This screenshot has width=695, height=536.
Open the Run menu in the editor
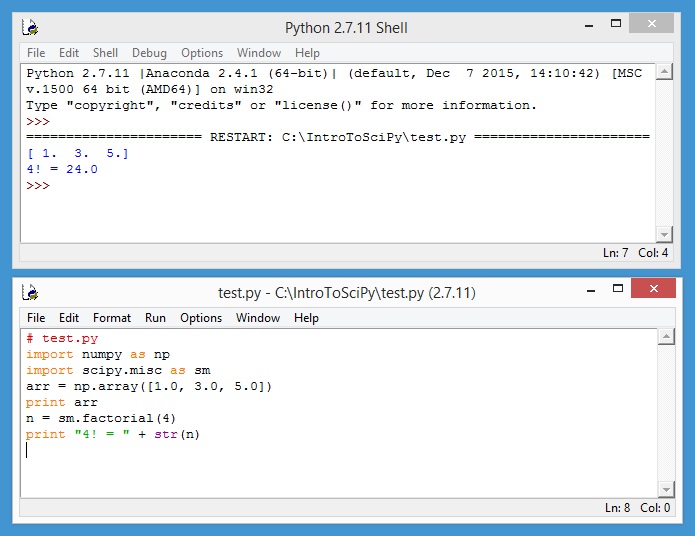pyautogui.click(x=155, y=318)
